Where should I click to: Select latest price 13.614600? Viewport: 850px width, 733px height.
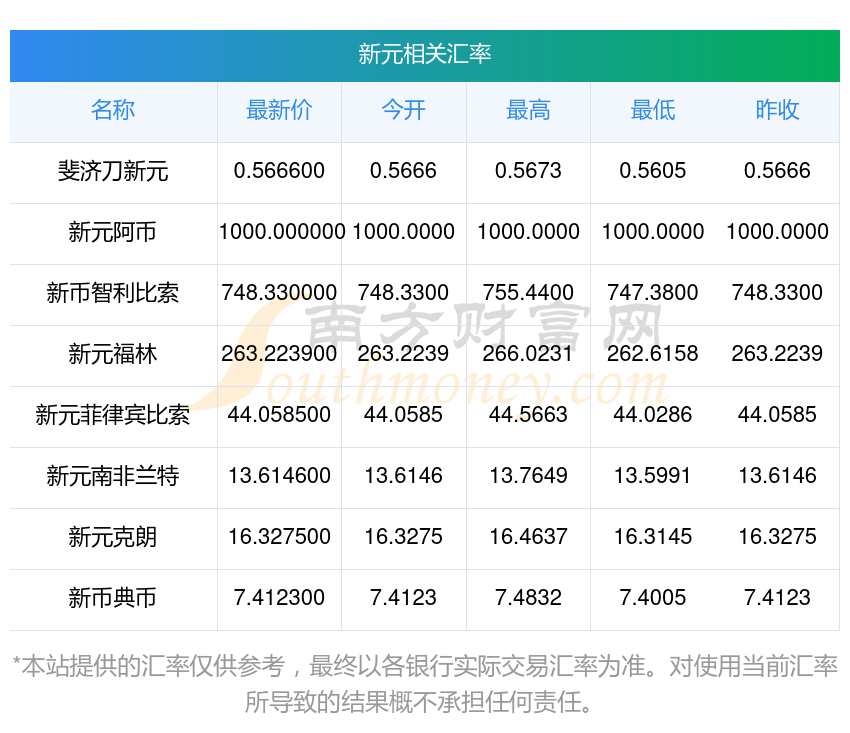pyautogui.click(x=279, y=476)
